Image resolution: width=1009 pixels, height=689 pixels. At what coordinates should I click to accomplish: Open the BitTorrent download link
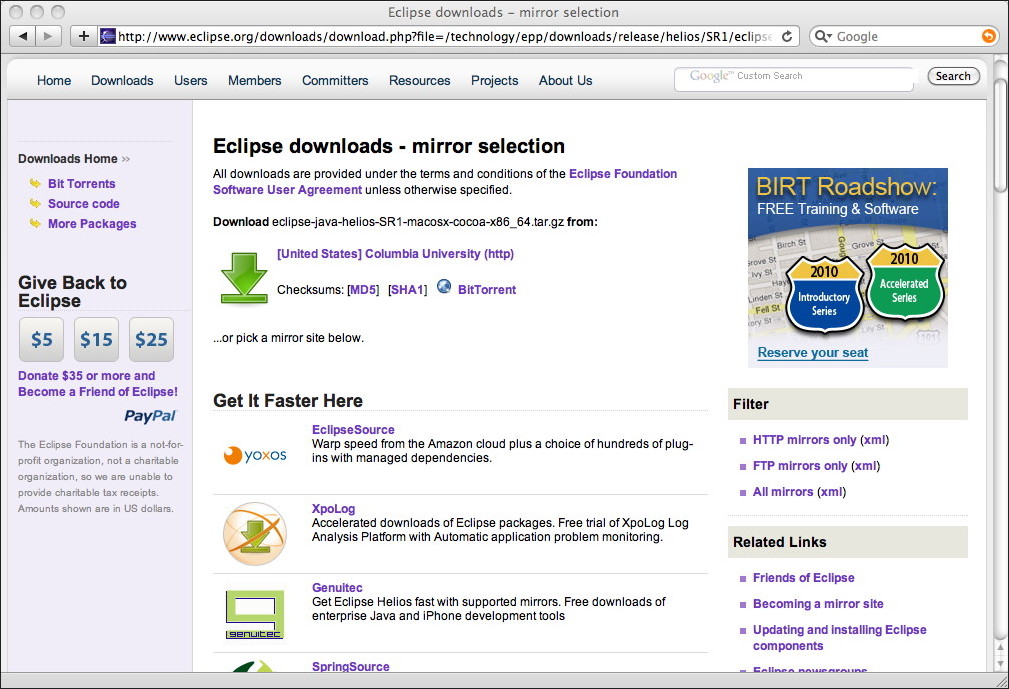(486, 289)
